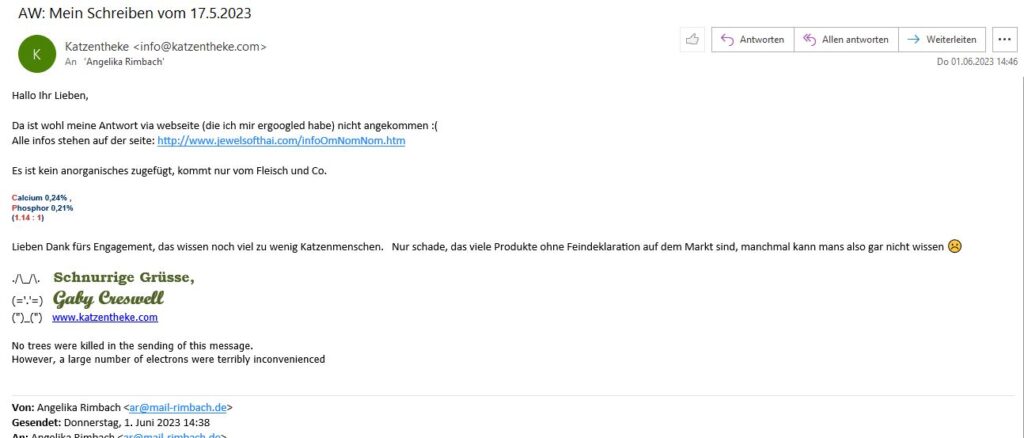Click sender name Katzentheke in header

click(x=97, y=46)
